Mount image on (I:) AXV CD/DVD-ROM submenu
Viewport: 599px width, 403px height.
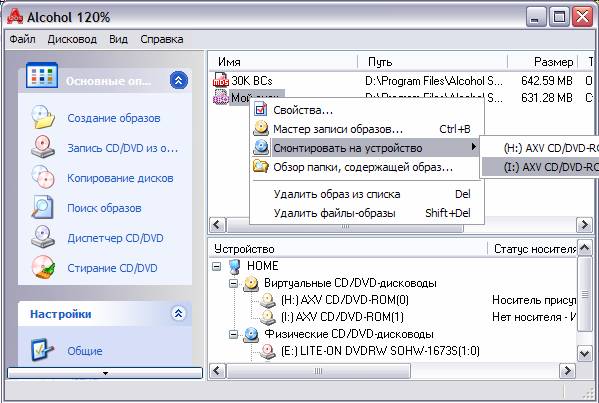click(x=540, y=167)
